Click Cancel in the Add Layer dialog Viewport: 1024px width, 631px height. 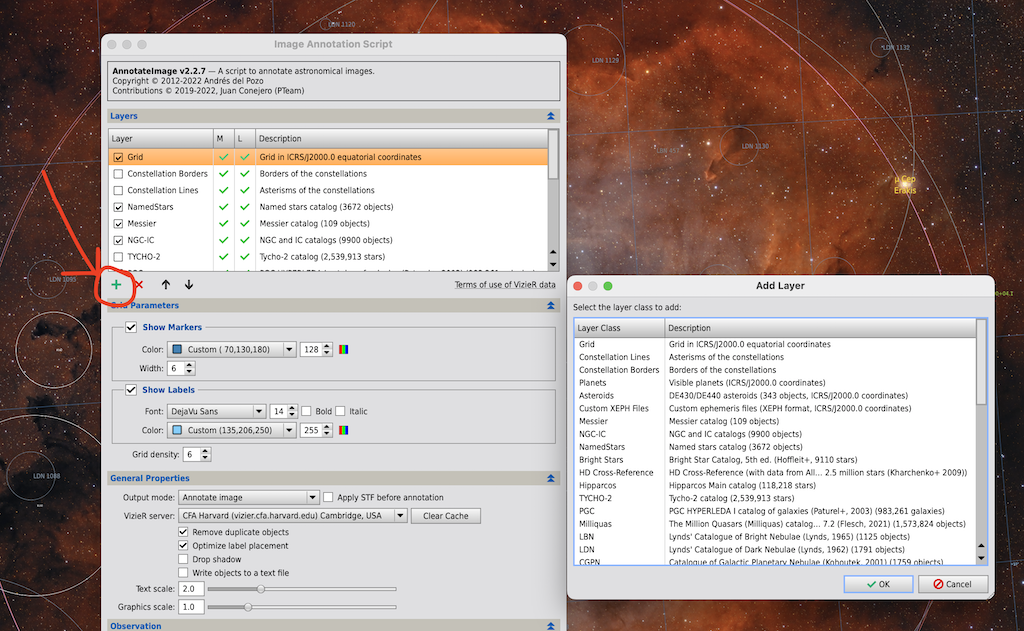click(x=953, y=584)
